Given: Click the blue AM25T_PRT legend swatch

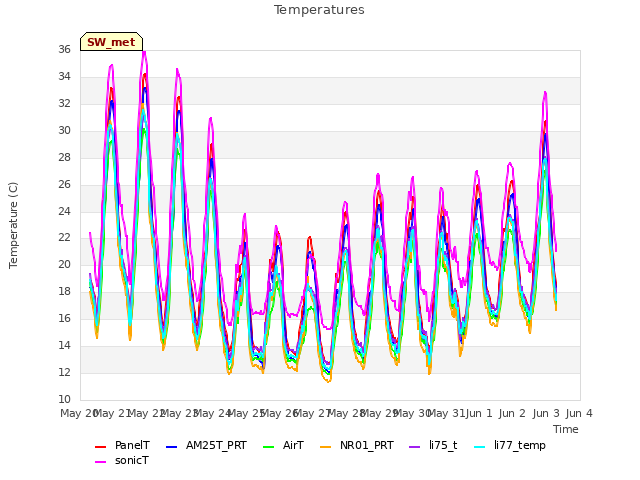Looking at the screenshot, I should [171, 447].
